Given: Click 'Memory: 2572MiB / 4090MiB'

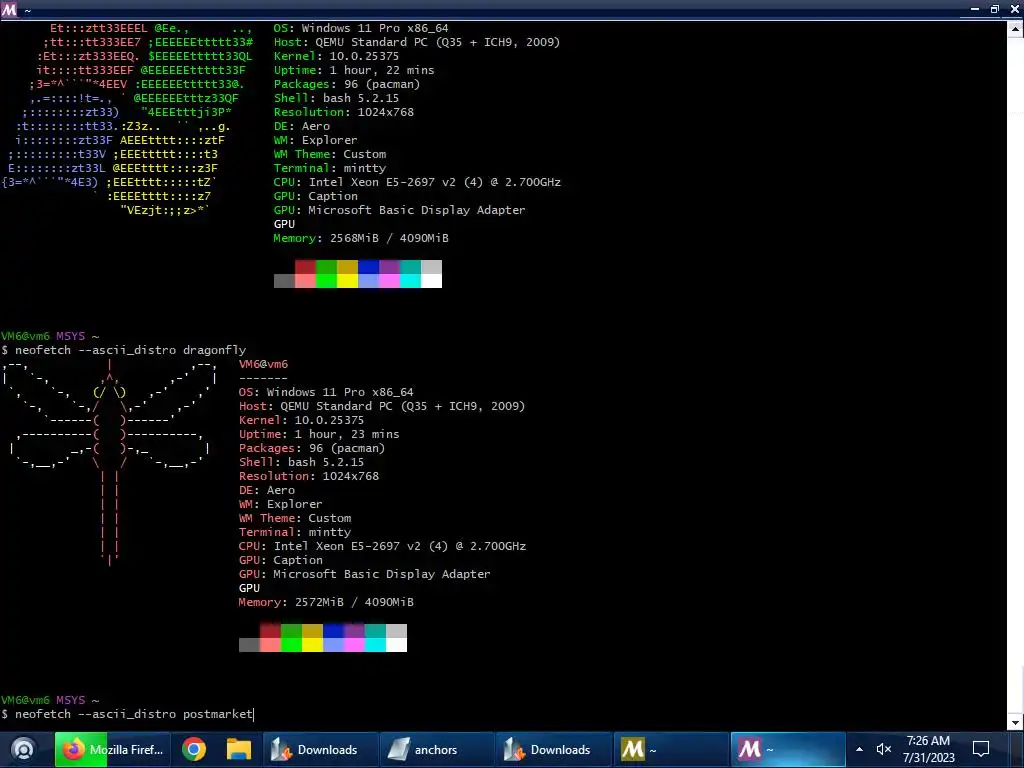Looking at the screenshot, I should click(326, 602).
